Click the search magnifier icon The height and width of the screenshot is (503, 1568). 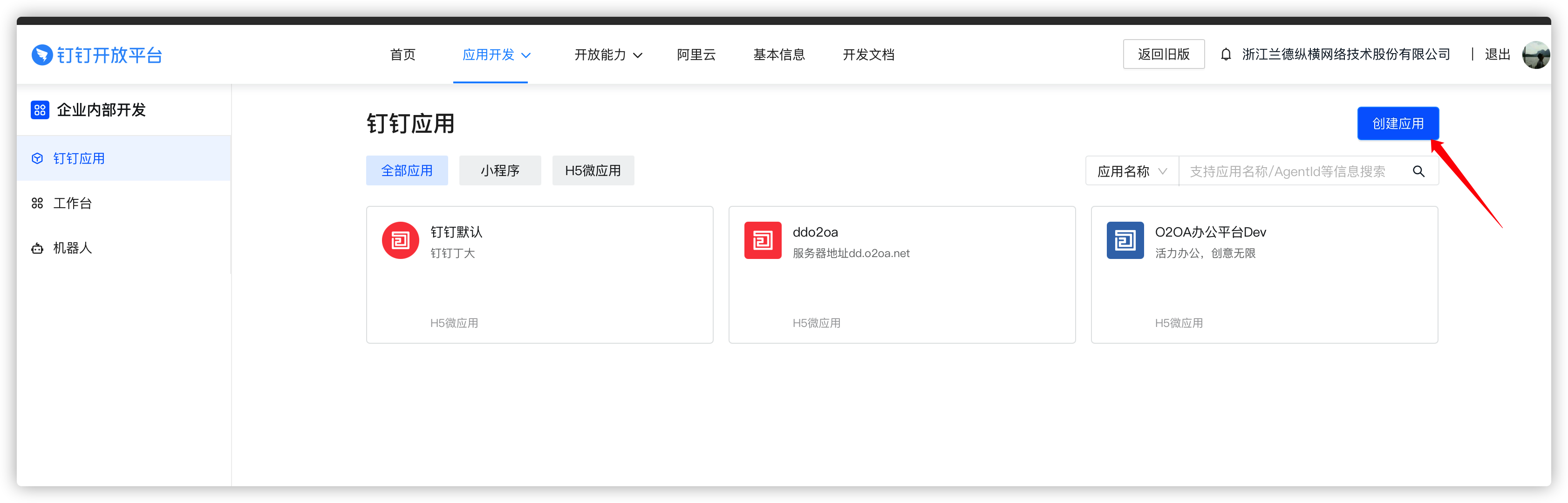click(x=1418, y=171)
